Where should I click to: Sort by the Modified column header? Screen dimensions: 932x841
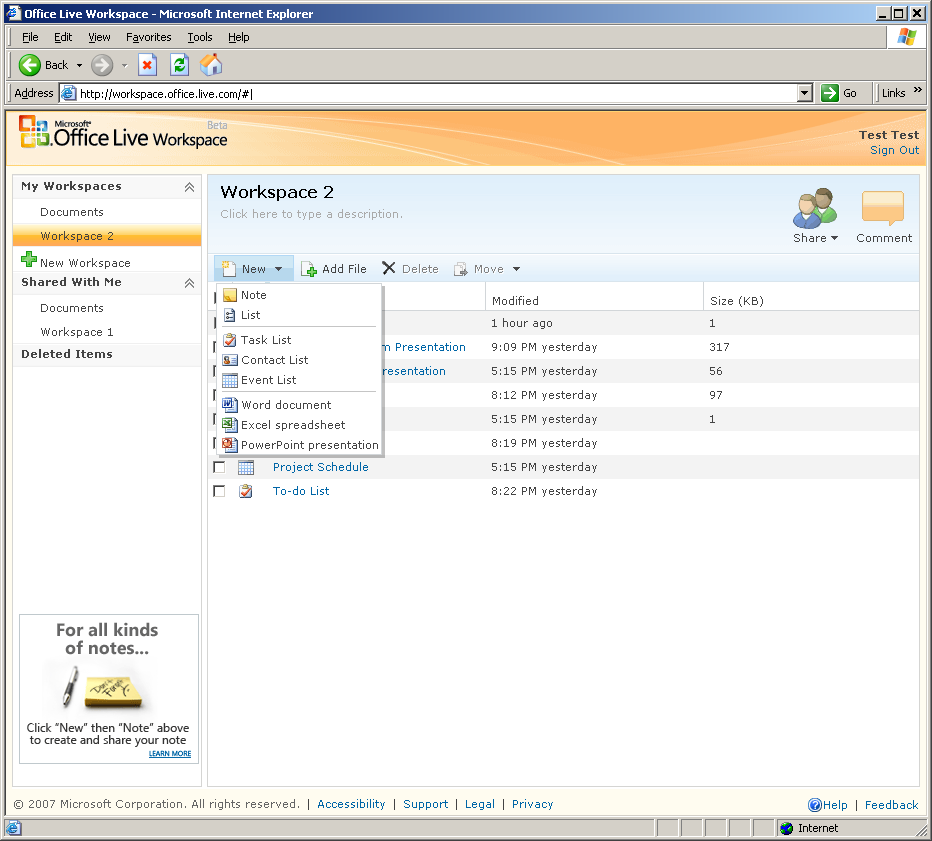pyautogui.click(x=515, y=301)
